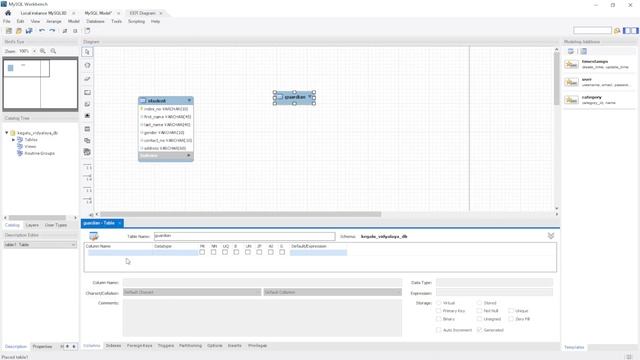This screenshot has width=640, height=360.
Task: Switch to the Indexes tab in table editor
Action: pos(113,346)
